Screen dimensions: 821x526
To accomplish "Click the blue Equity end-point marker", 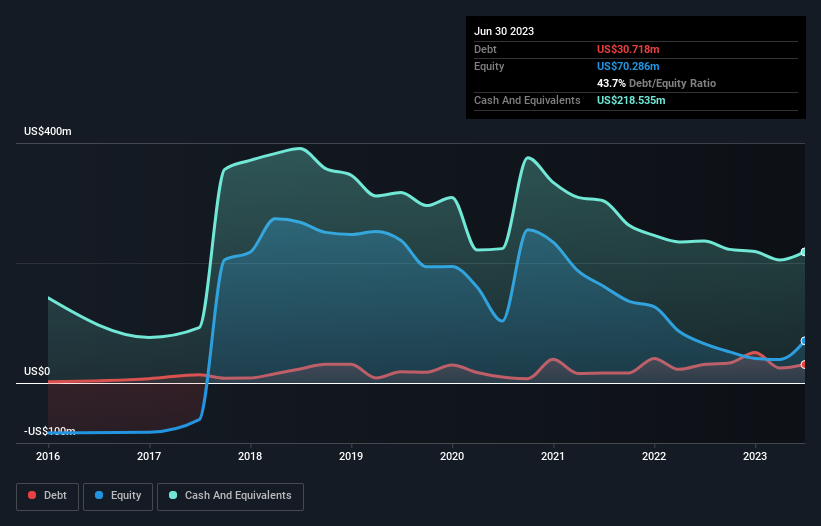I will click(x=804, y=341).
